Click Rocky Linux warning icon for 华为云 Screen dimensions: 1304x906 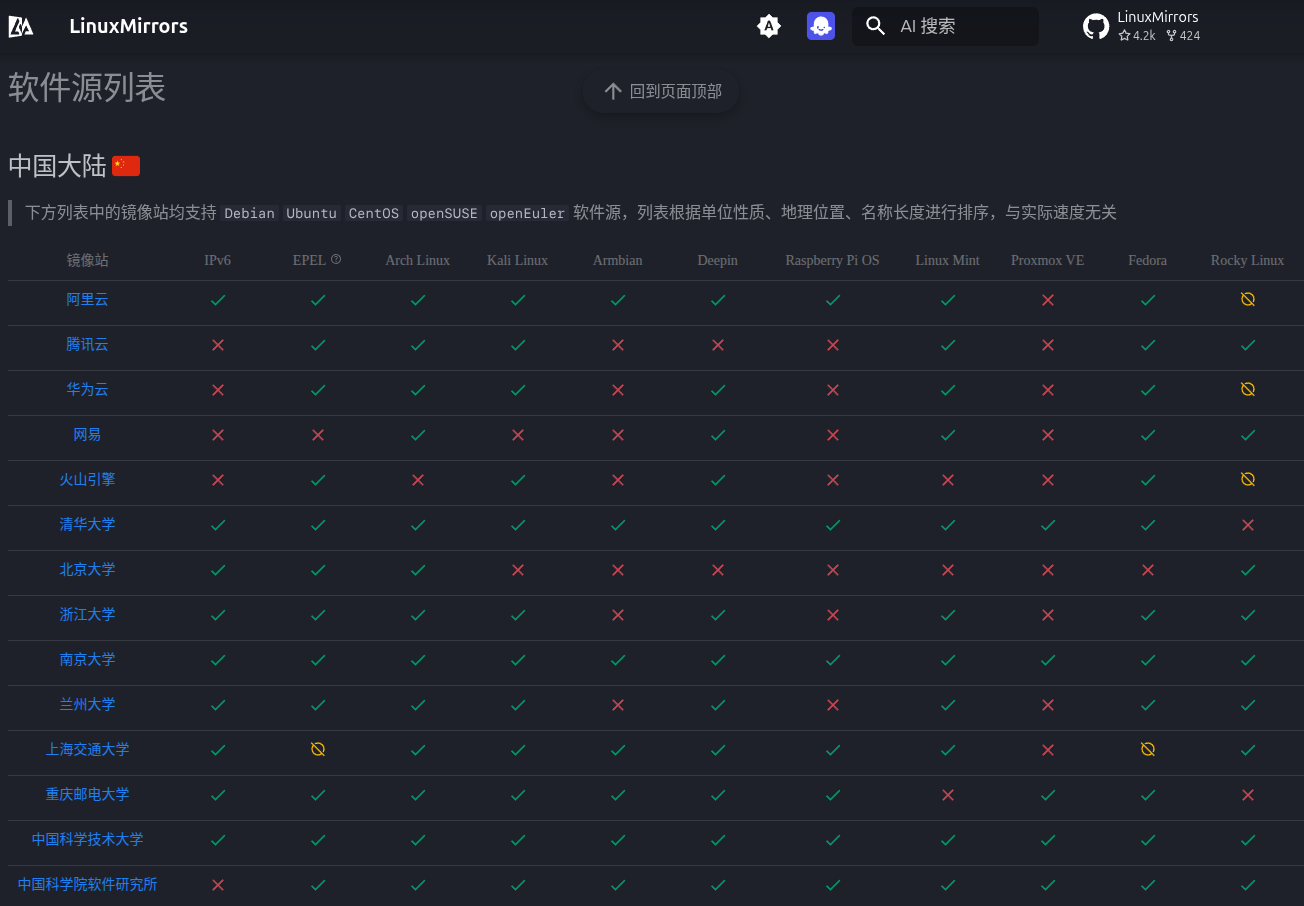[x=1248, y=389]
